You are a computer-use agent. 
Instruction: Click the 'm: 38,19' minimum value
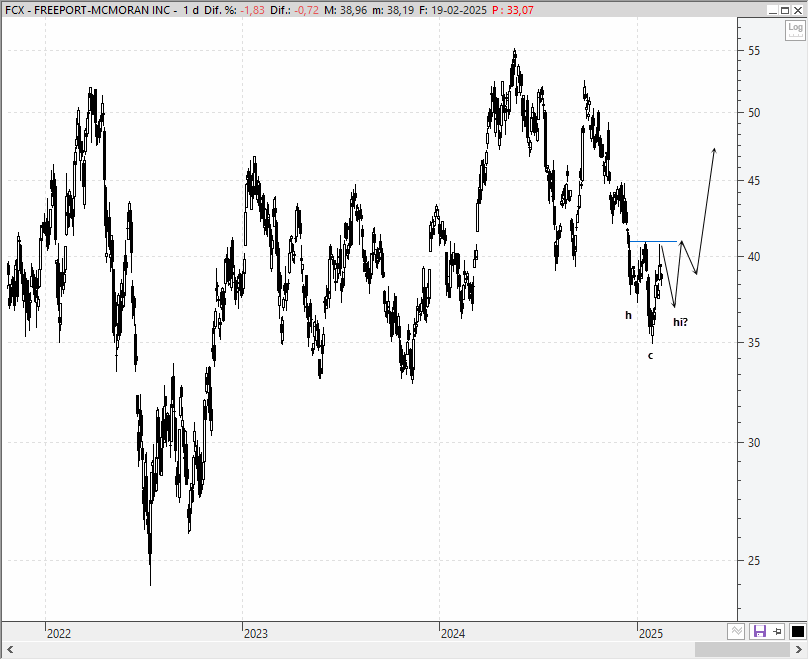coord(393,10)
